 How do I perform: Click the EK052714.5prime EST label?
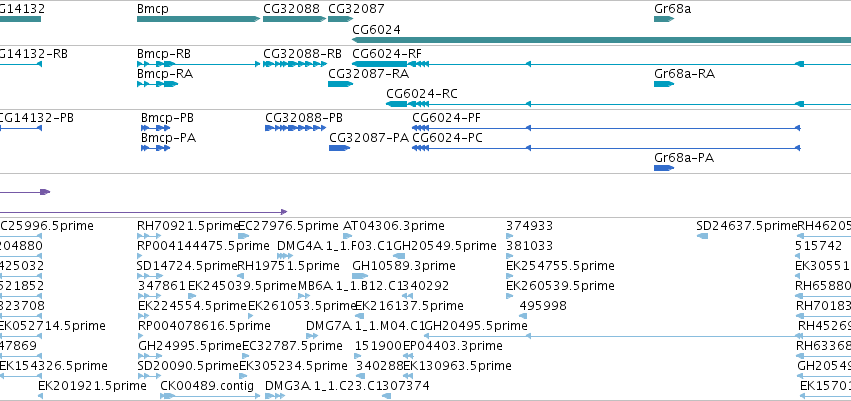53,326
